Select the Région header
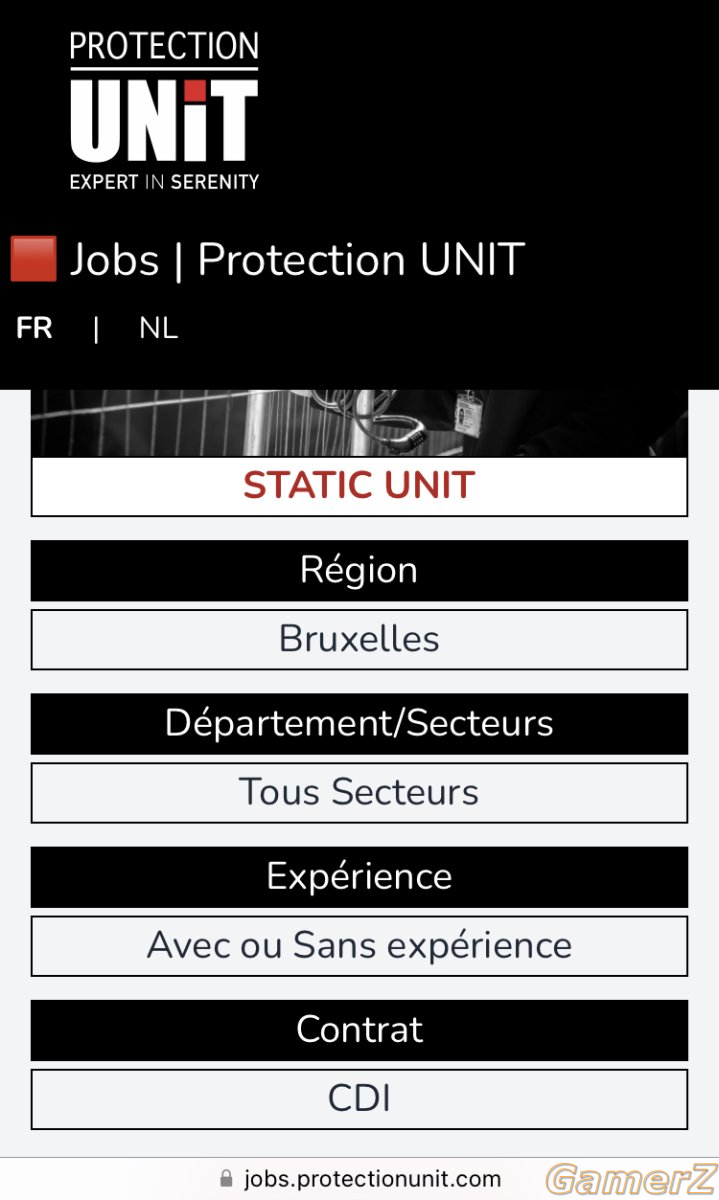Screen dimensions: 719x1200 359,570
